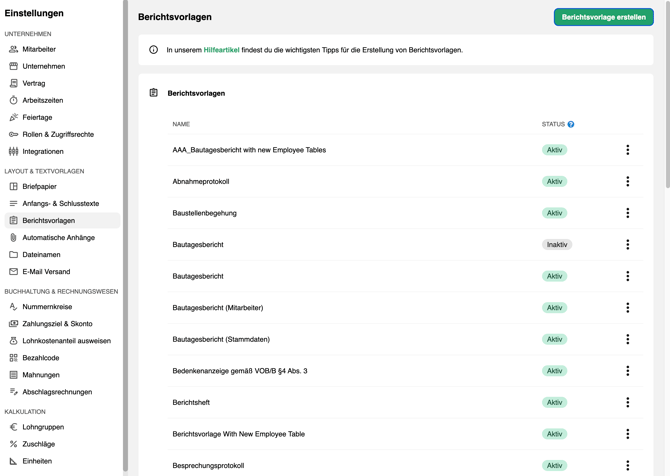This screenshot has height=476, width=670.
Task: Click the Vertrag document icon
Action: (14, 83)
